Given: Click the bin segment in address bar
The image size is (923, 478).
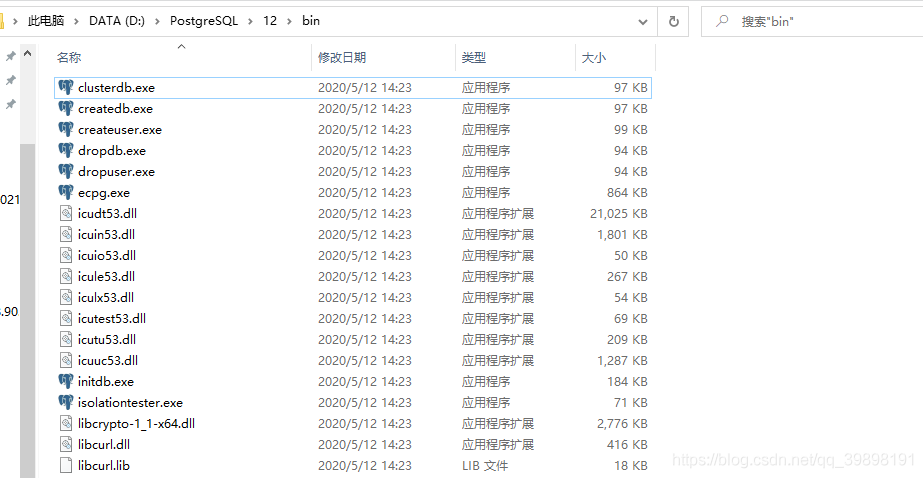Looking at the screenshot, I should (x=310, y=21).
